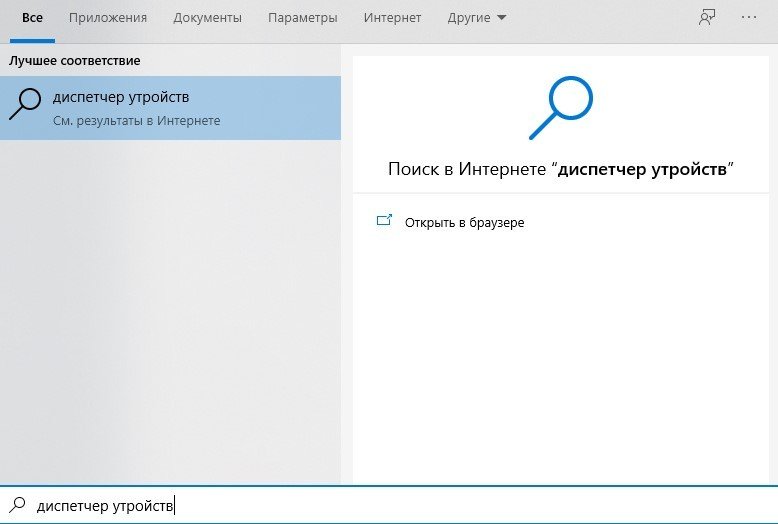778x524 pixels.
Task: Click the Лучшее соответствие header
Action: tap(74, 61)
